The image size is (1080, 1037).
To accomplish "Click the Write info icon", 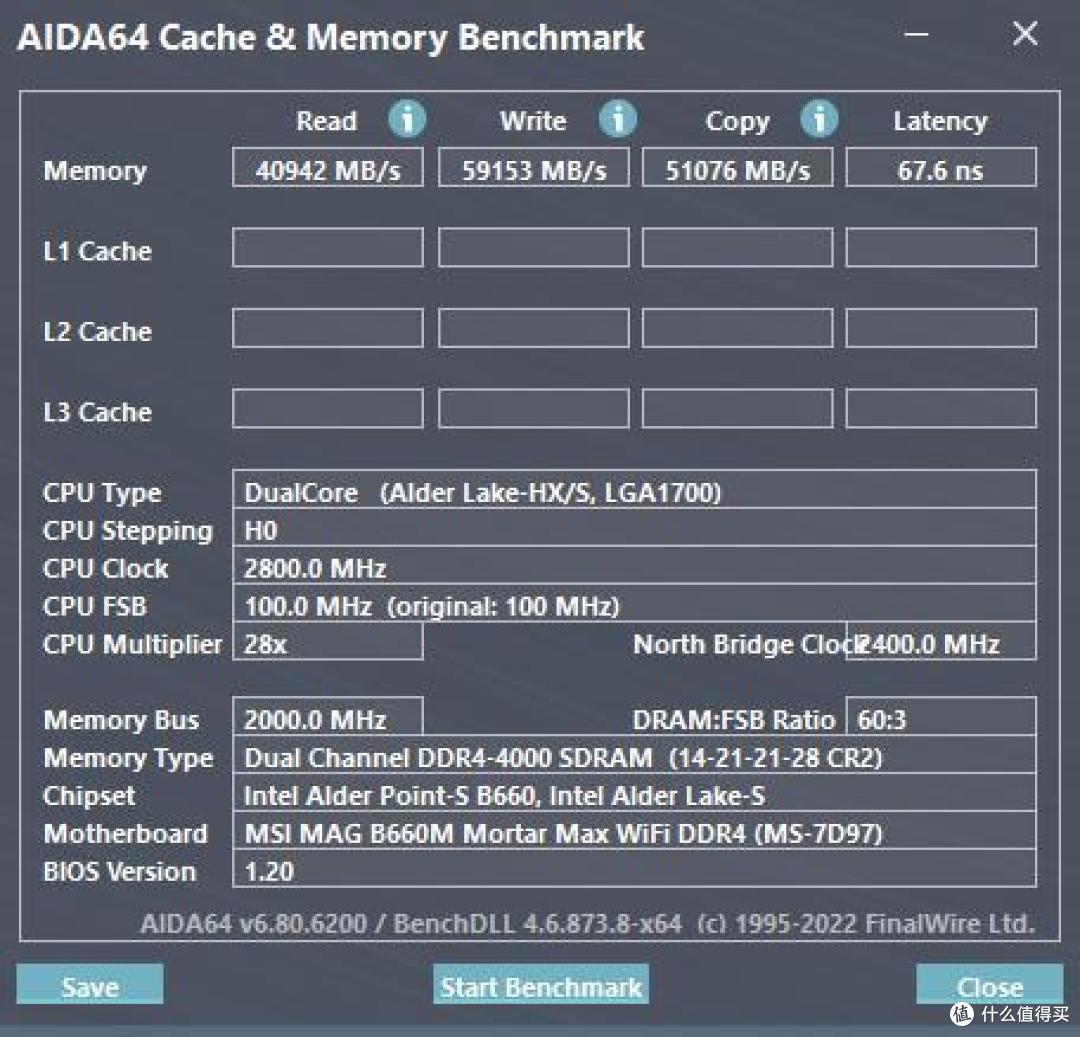I will (617, 119).
